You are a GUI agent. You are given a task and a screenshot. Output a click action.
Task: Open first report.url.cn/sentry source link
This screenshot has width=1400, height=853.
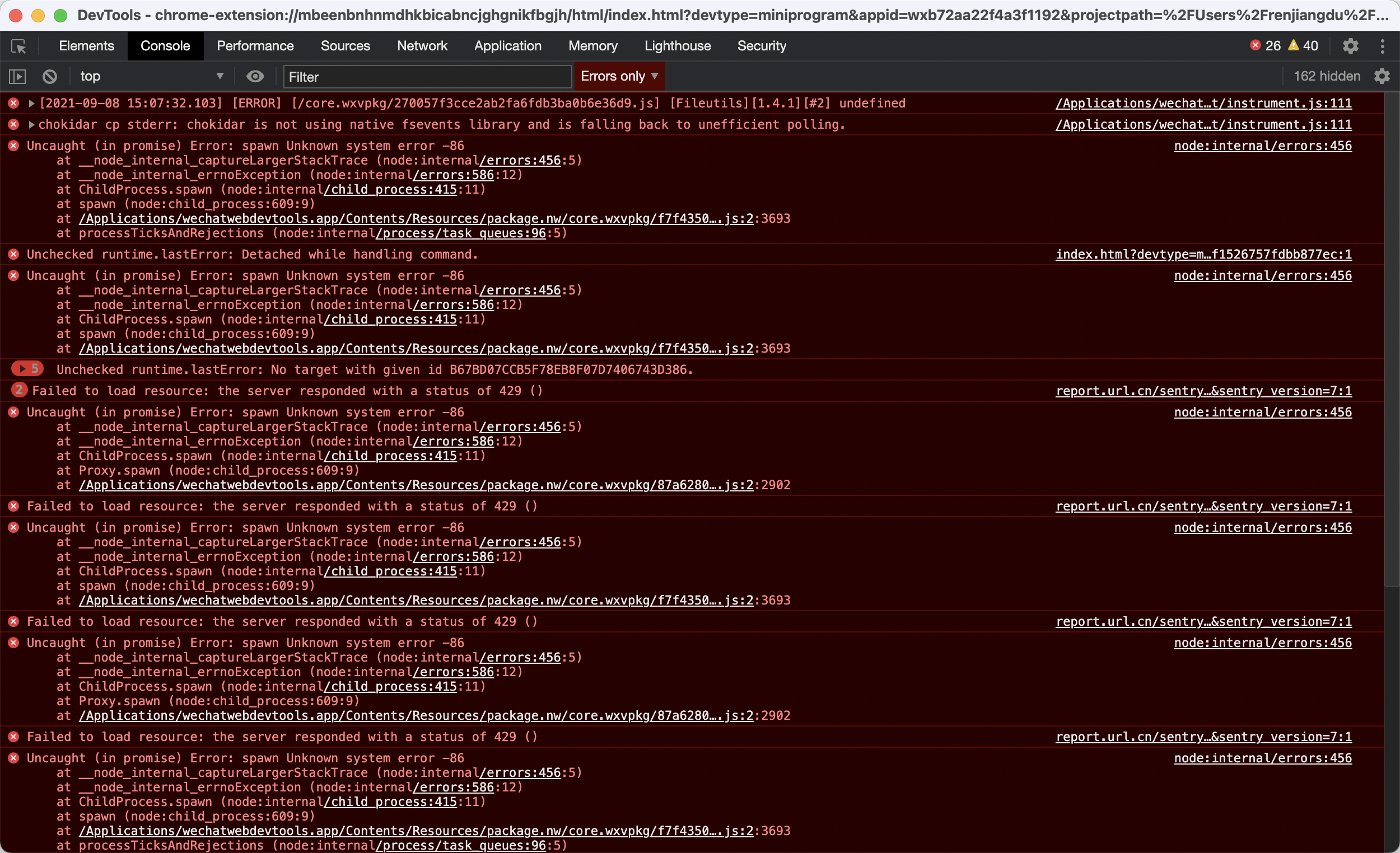(x=1203, y=391)
